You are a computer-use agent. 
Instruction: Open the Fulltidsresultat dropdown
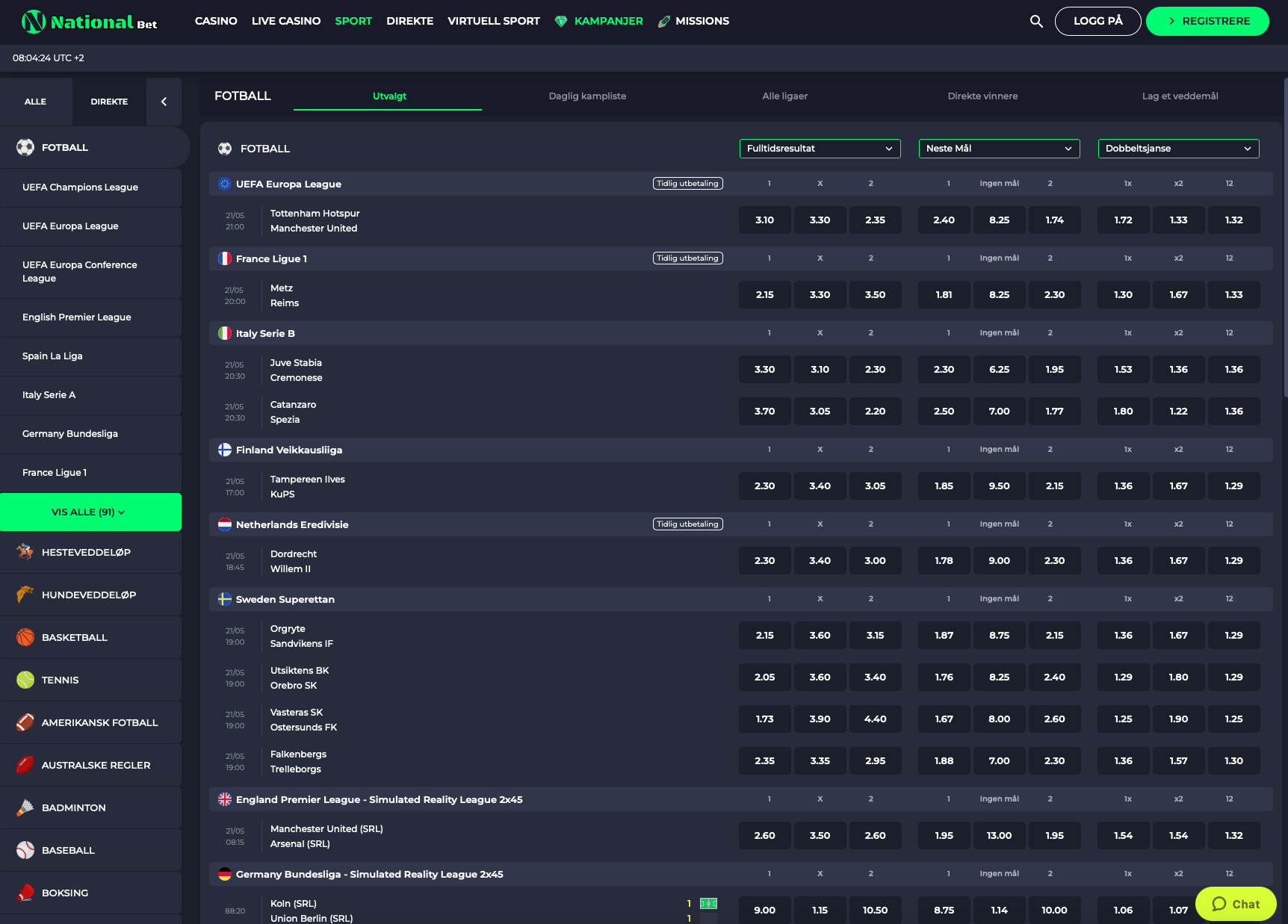click(x=819, y=149)
